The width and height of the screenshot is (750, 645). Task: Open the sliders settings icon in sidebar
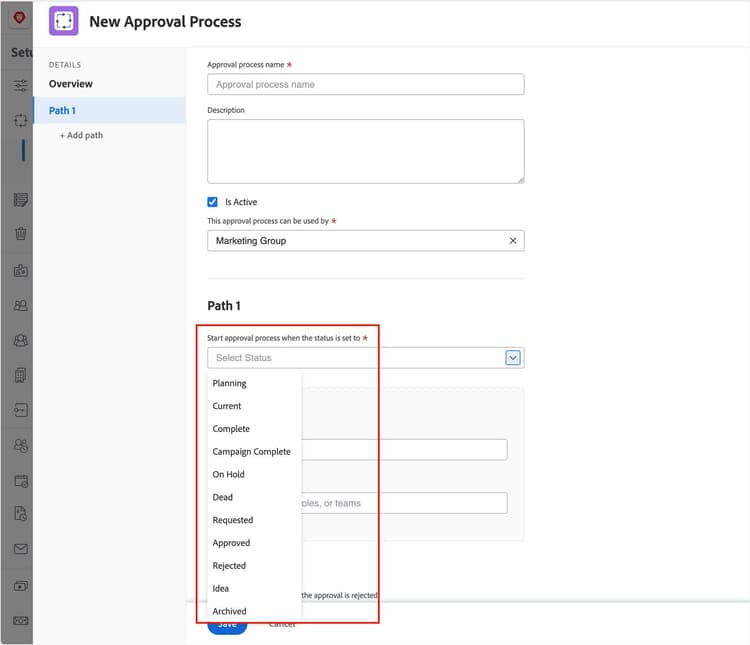coord(20,86)
